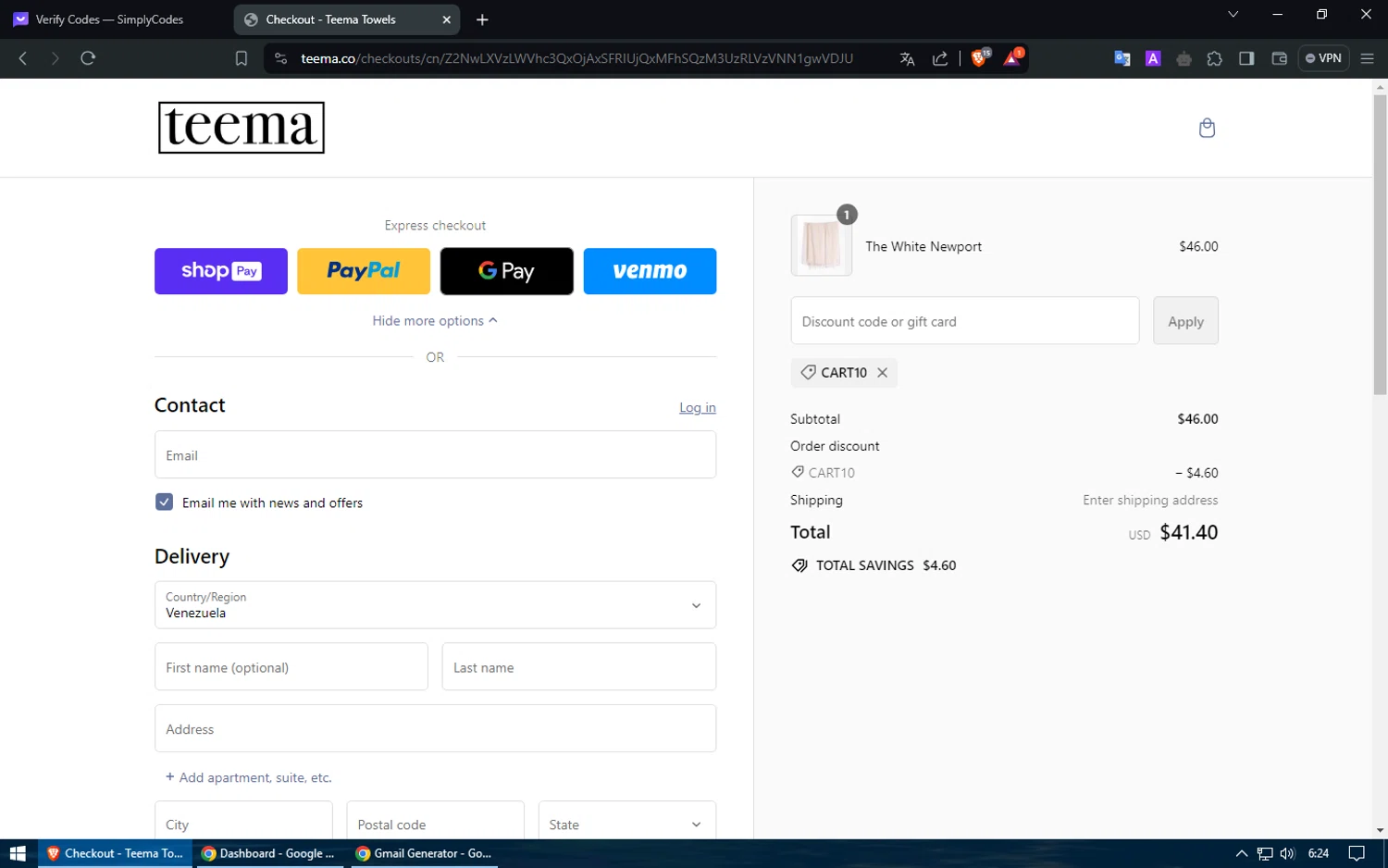Switch to Verify Codes — SimplyCodes tab
This screenshot has height=868, width=1388.
(111, 19)
